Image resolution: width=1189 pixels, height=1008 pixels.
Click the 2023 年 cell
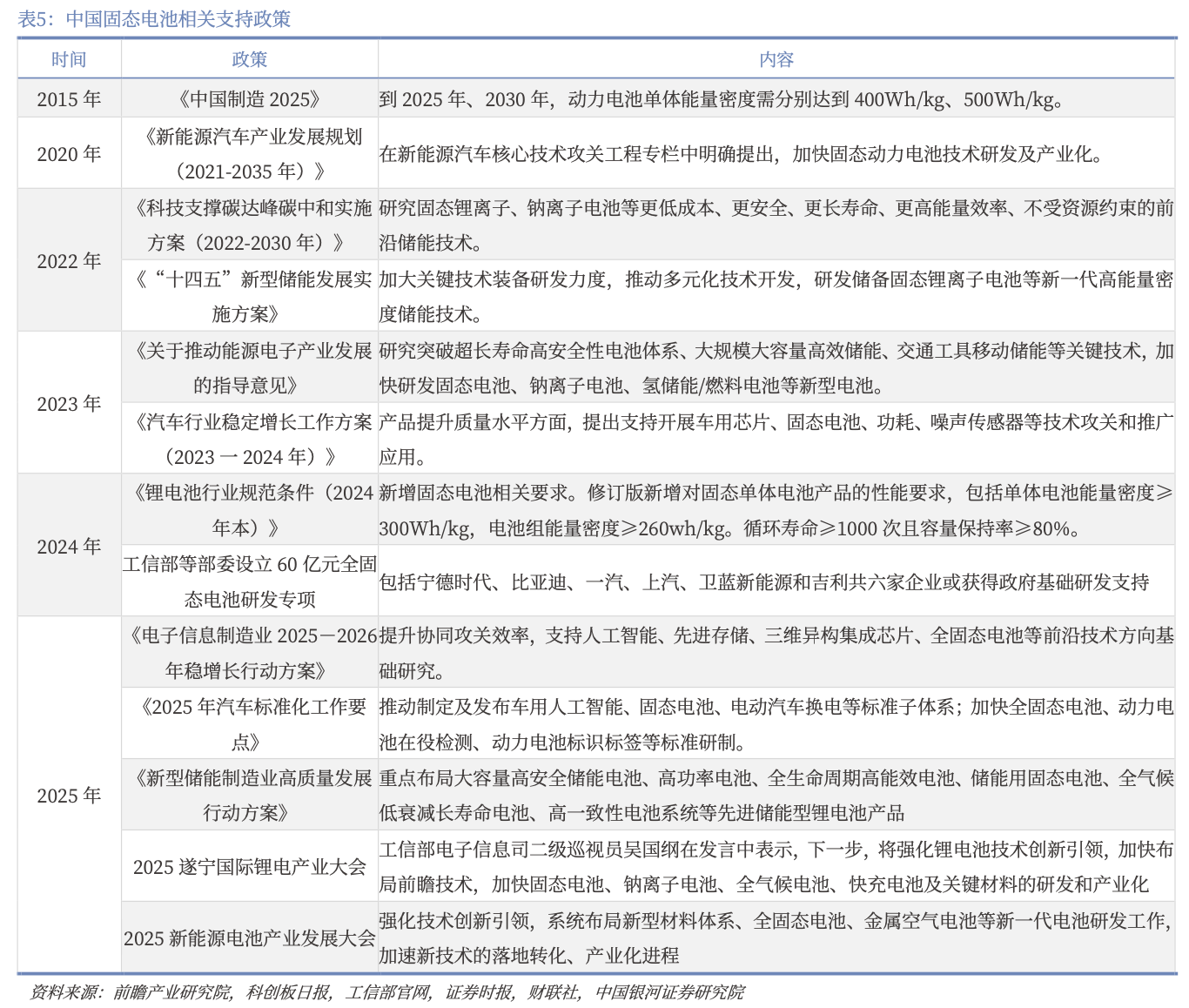[70, 403]
